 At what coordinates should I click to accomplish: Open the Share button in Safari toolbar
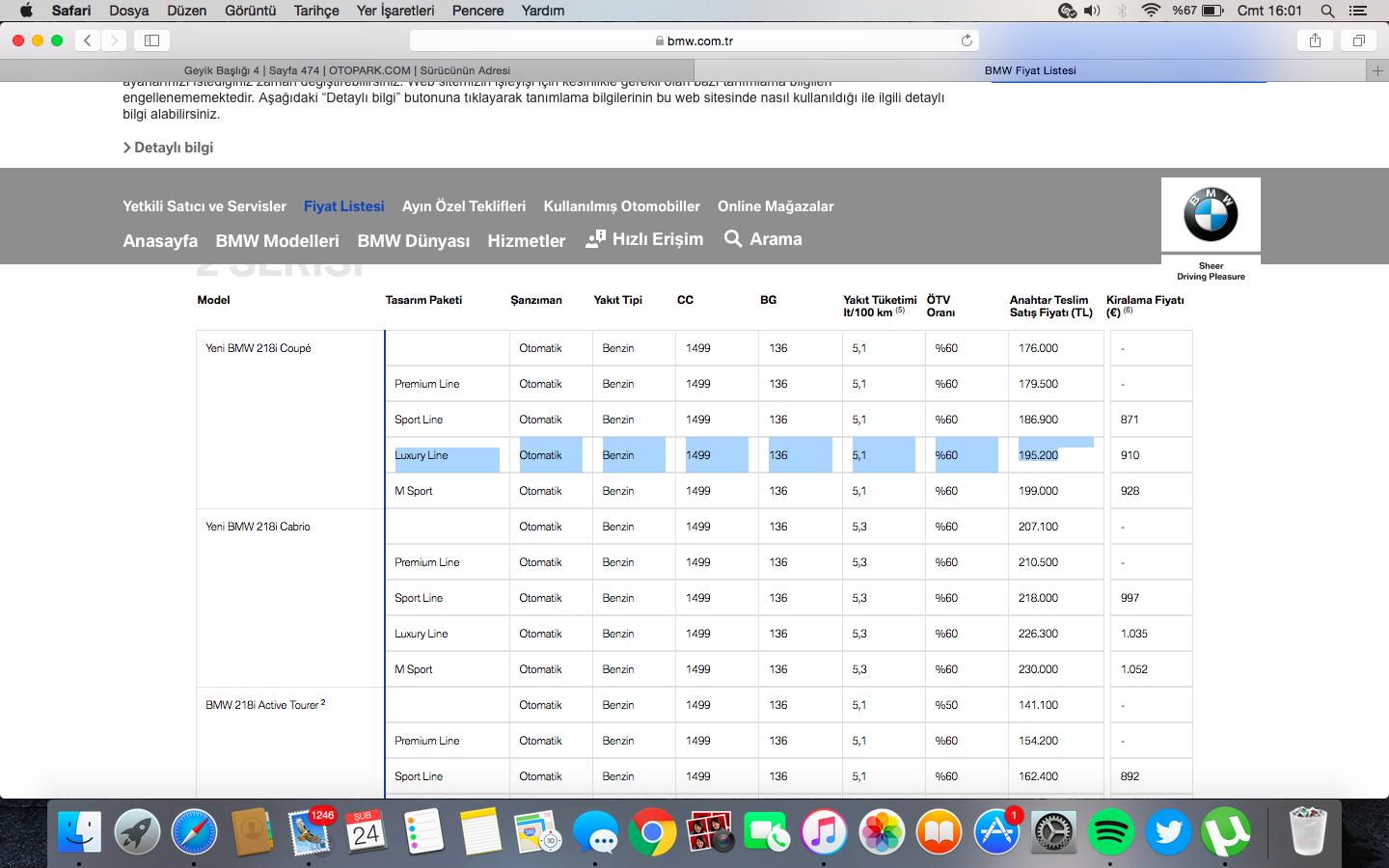pyautogui.click(x=1315, y=41)
